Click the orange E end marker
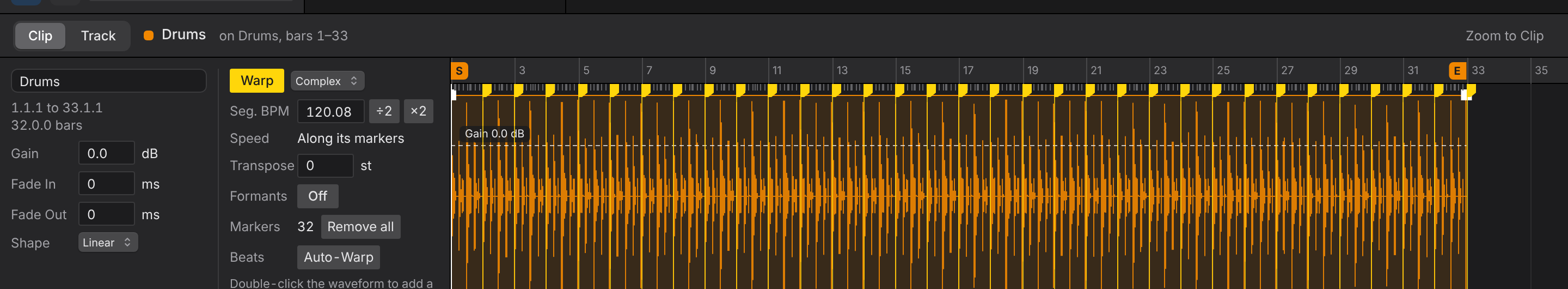Image resolution: width=1568 pixels, height=289 pixels. tap(1456, 71)
